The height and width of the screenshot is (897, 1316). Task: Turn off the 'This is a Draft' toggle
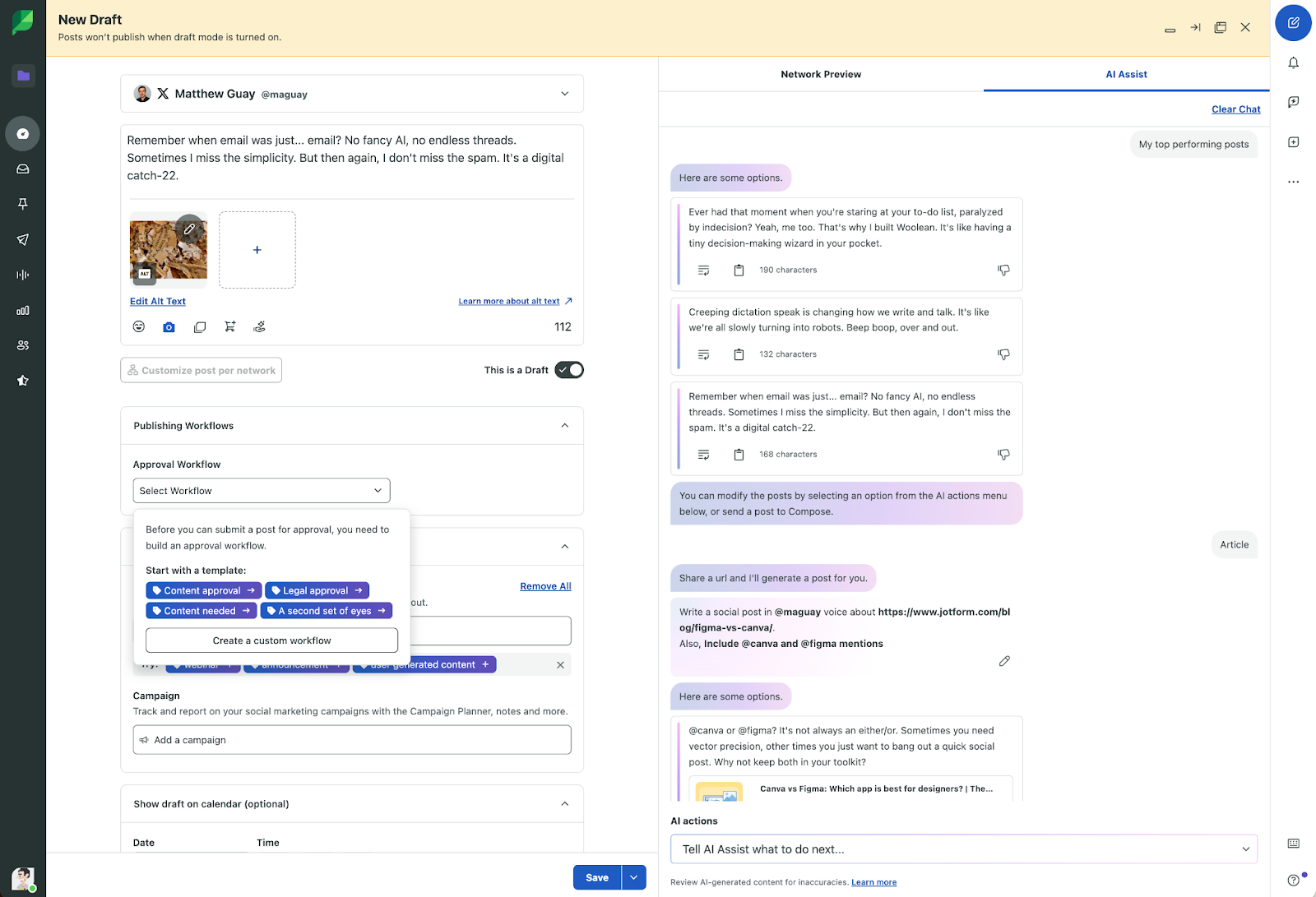click(568, 369)
